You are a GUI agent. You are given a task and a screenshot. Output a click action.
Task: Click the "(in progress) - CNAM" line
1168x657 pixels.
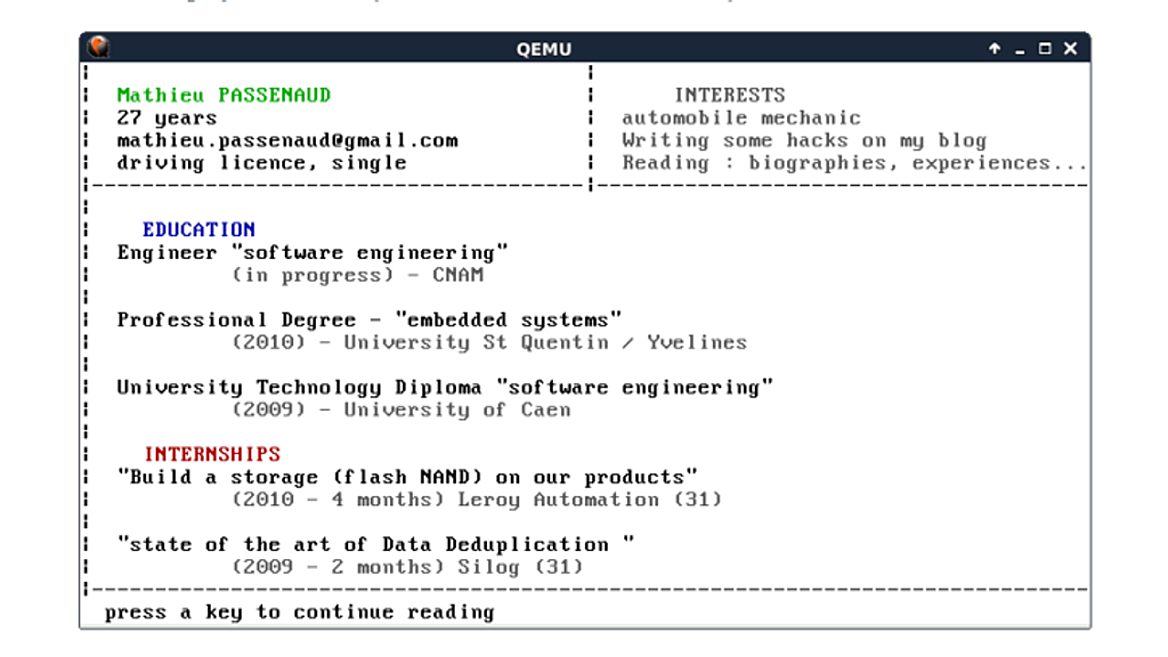(358, 275)
